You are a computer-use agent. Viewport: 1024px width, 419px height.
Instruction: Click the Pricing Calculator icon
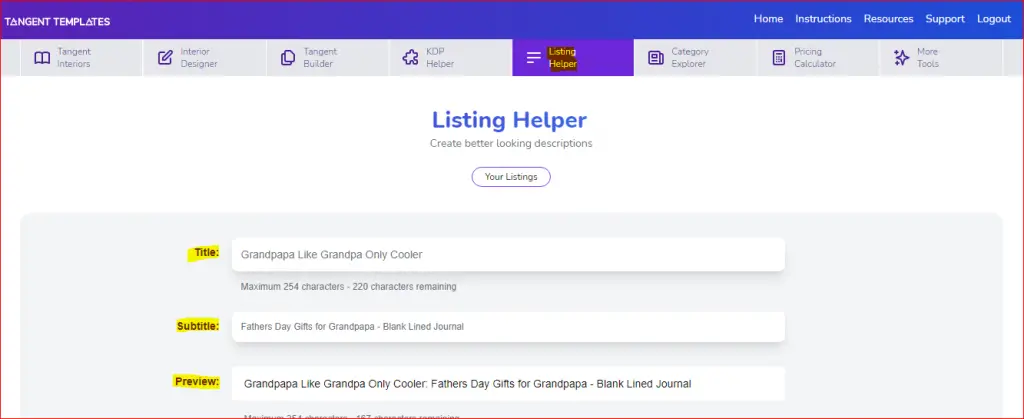[778, 57]
